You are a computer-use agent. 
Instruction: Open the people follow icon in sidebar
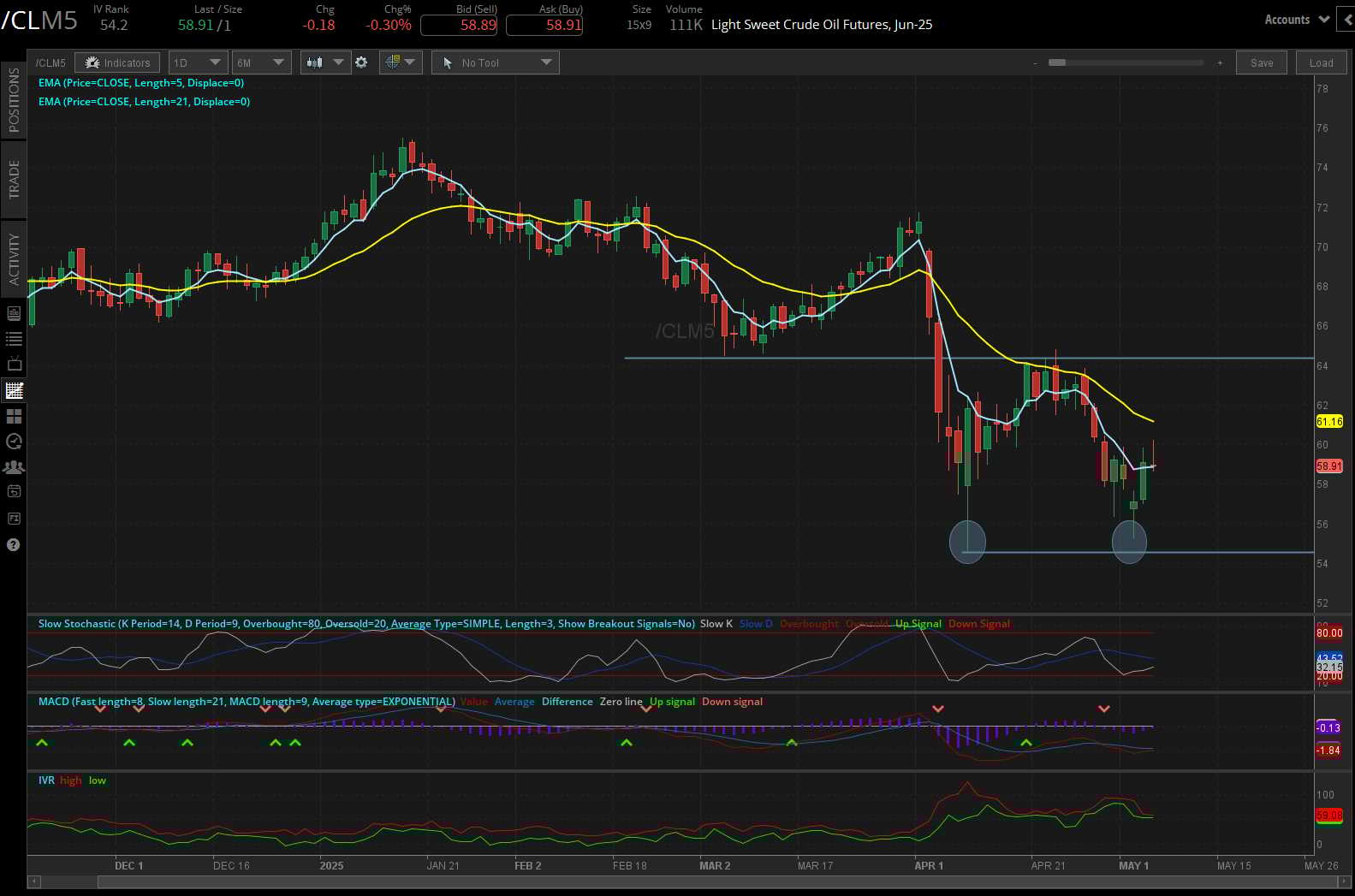pyautogui.click(x=14, y=467)
